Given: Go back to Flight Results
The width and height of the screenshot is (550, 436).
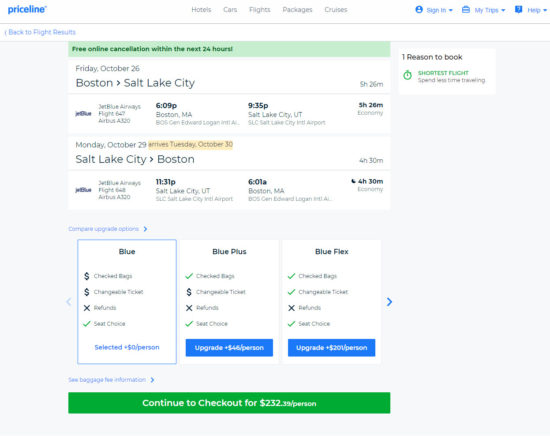Looking at the screenshot, I should click(40, 32).
